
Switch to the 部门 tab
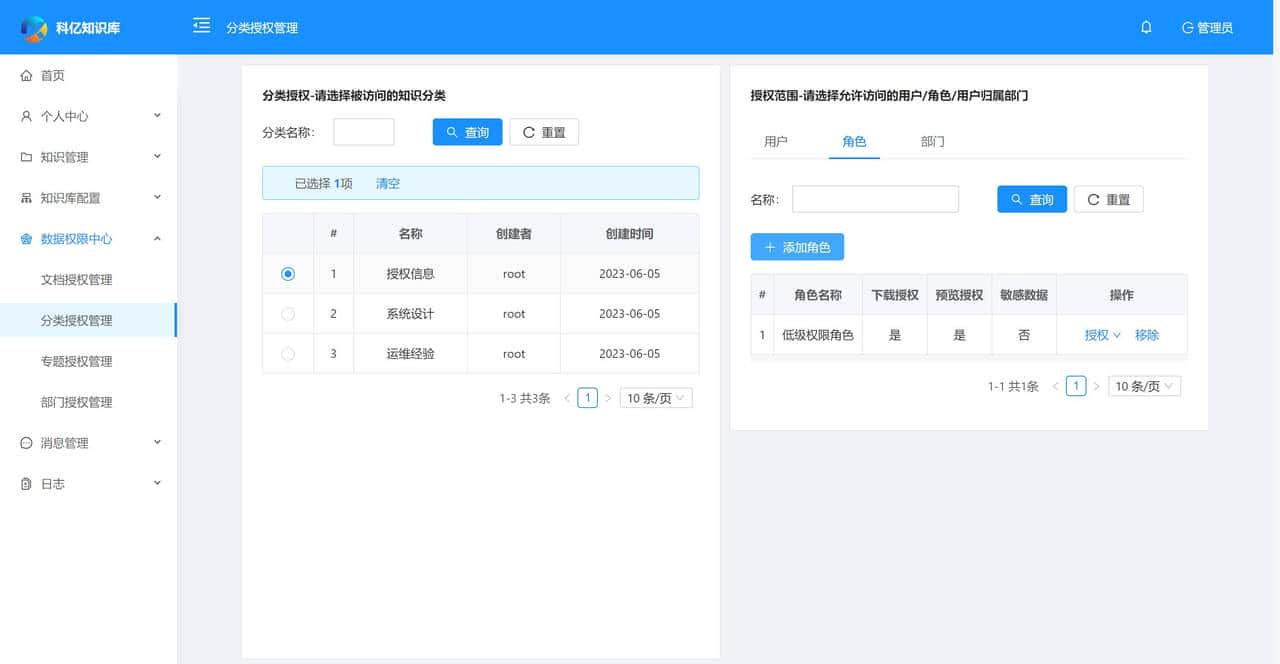pos(932,141)
